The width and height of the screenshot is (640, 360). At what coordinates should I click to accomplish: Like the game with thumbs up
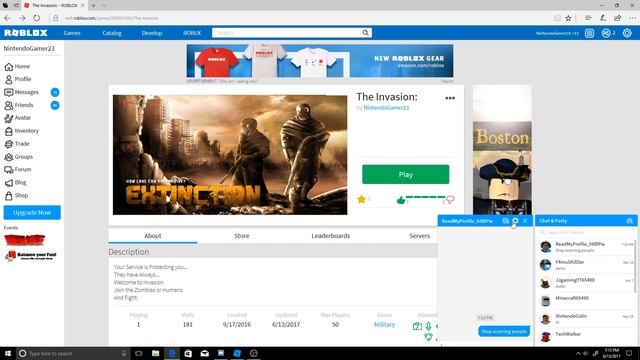click(x=401, y=200)
